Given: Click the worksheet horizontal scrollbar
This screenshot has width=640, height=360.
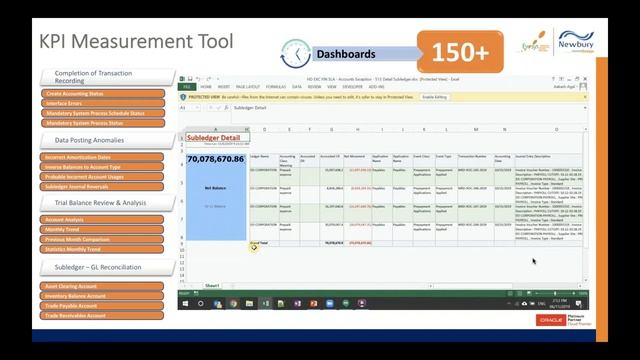Looking at the screenshot, I should click(506, 286).
